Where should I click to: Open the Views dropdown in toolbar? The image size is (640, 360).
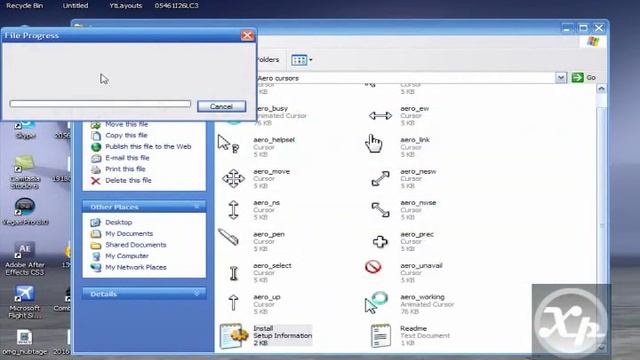302,60
